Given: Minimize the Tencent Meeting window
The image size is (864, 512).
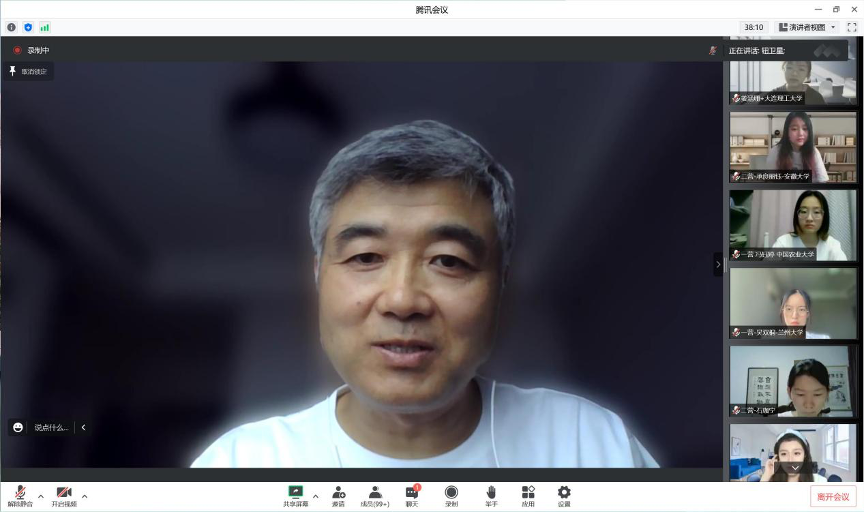Looking at the screenshot, I should 818,9.
